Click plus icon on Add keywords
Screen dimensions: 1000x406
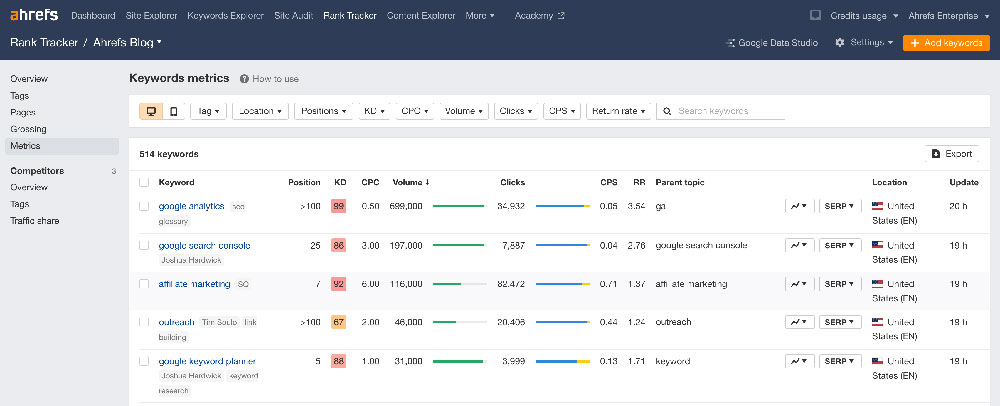pos(915,43)
